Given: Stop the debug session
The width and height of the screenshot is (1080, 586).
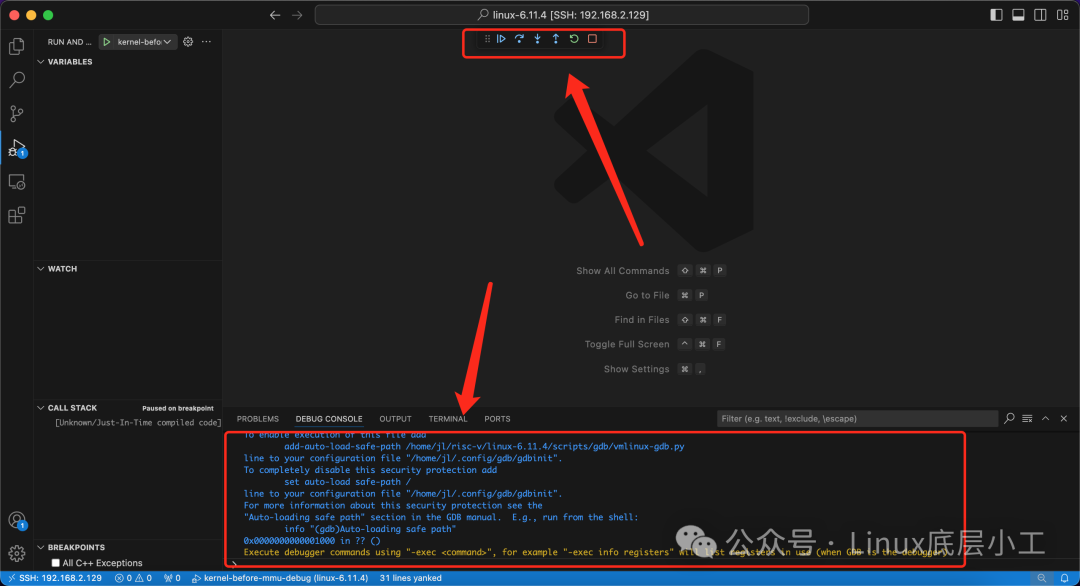Looking at the screenshot, I should tap(592, 39).
